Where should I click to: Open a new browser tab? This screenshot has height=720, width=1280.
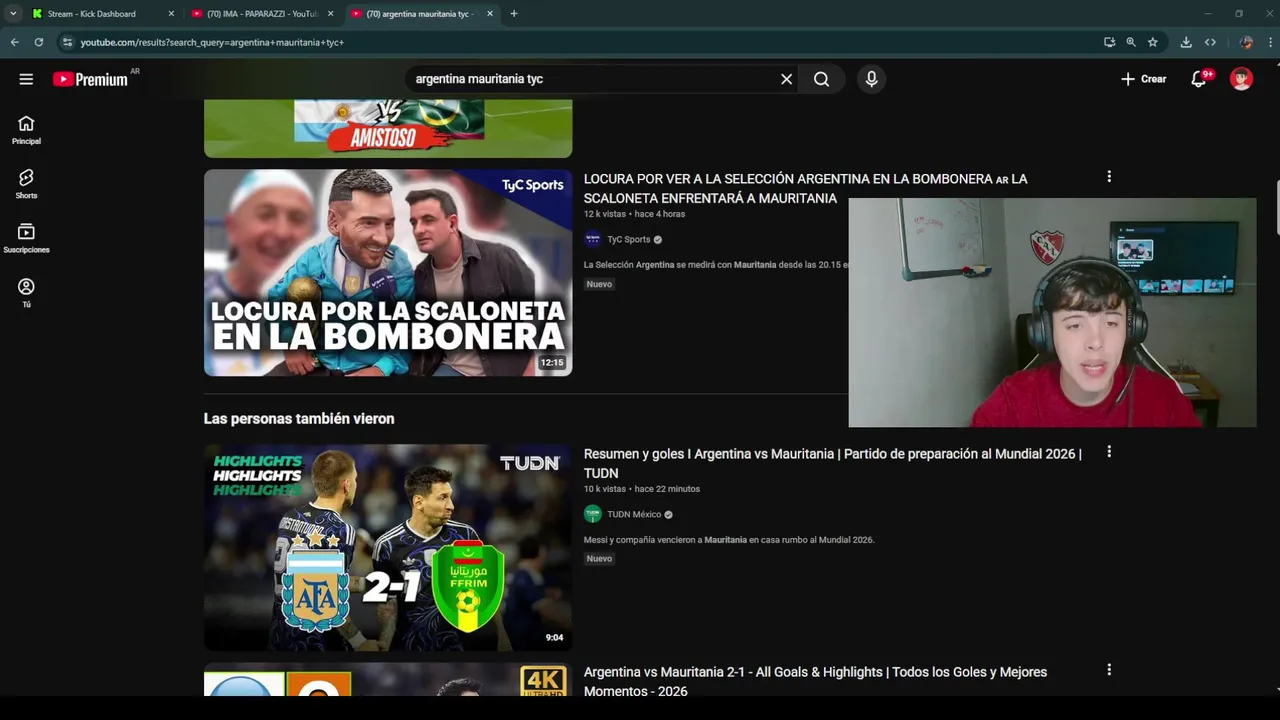click(514, 14)
